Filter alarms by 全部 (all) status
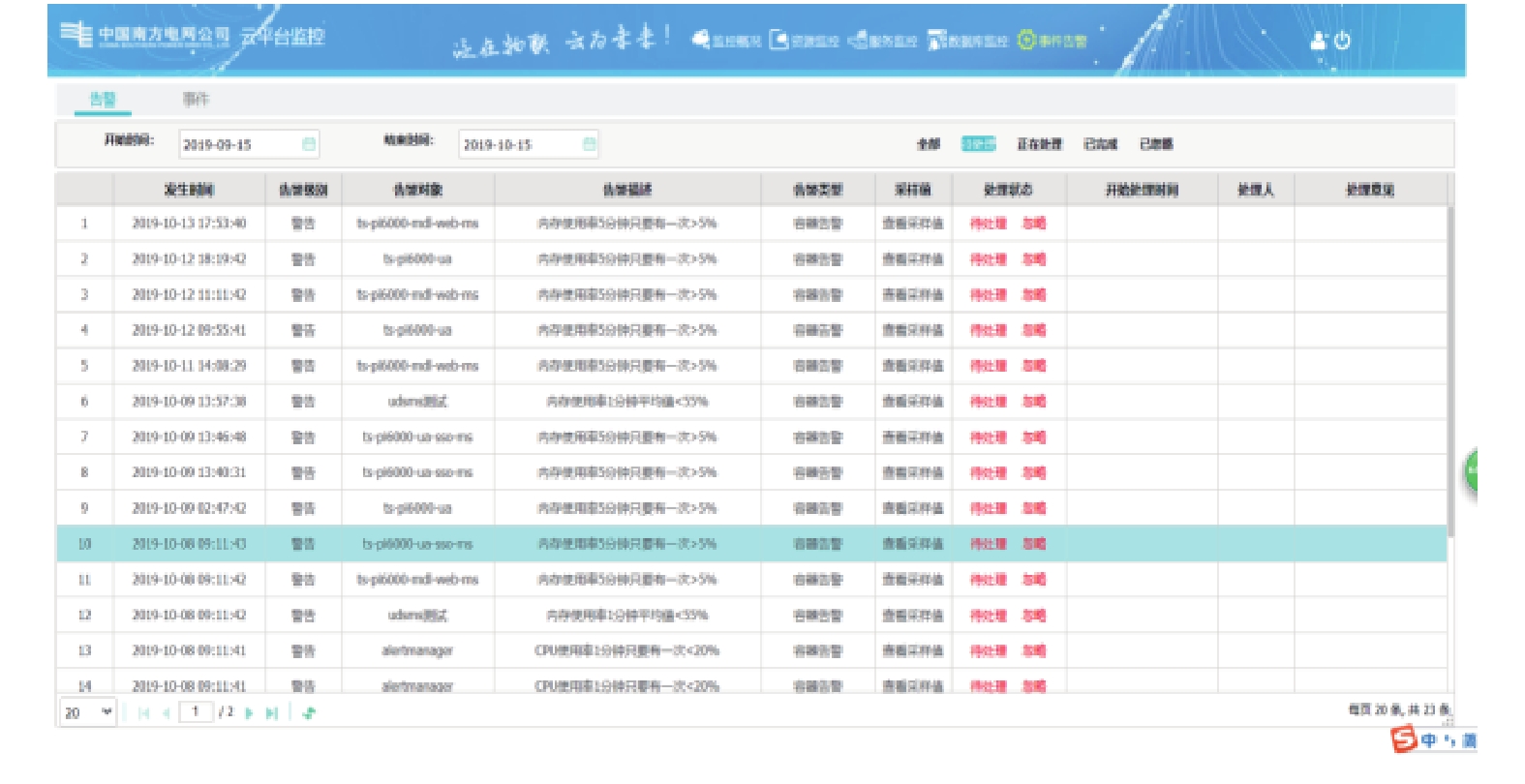The image size is (1525, 784). click(x=929, y=144)
